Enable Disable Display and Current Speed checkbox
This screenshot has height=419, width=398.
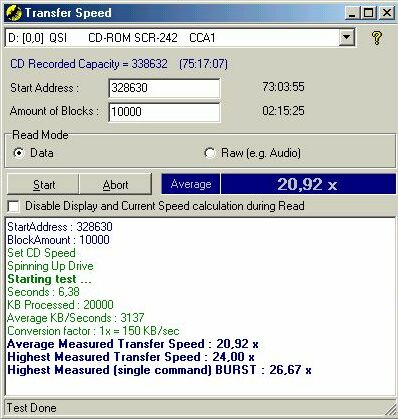click(x=13, y=206)
